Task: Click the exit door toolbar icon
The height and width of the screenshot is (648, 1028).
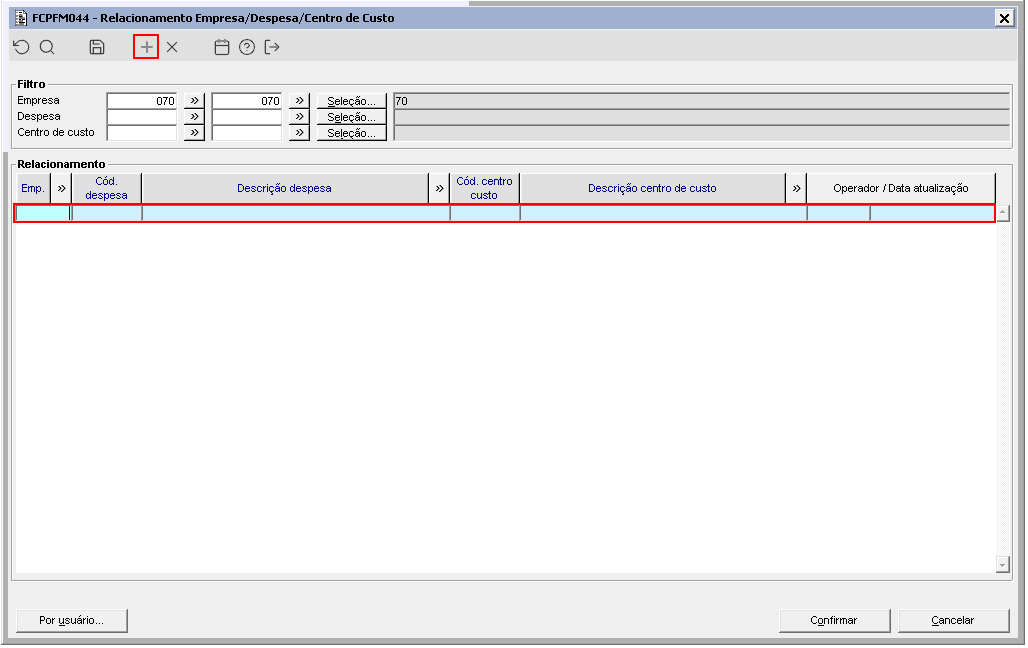Action: coord(272,47)
